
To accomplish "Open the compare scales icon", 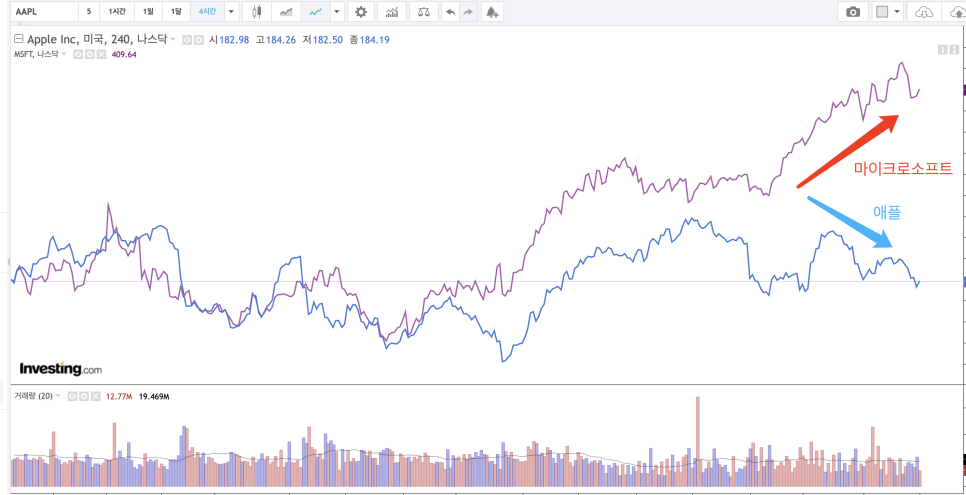I will tap(424, 12).
